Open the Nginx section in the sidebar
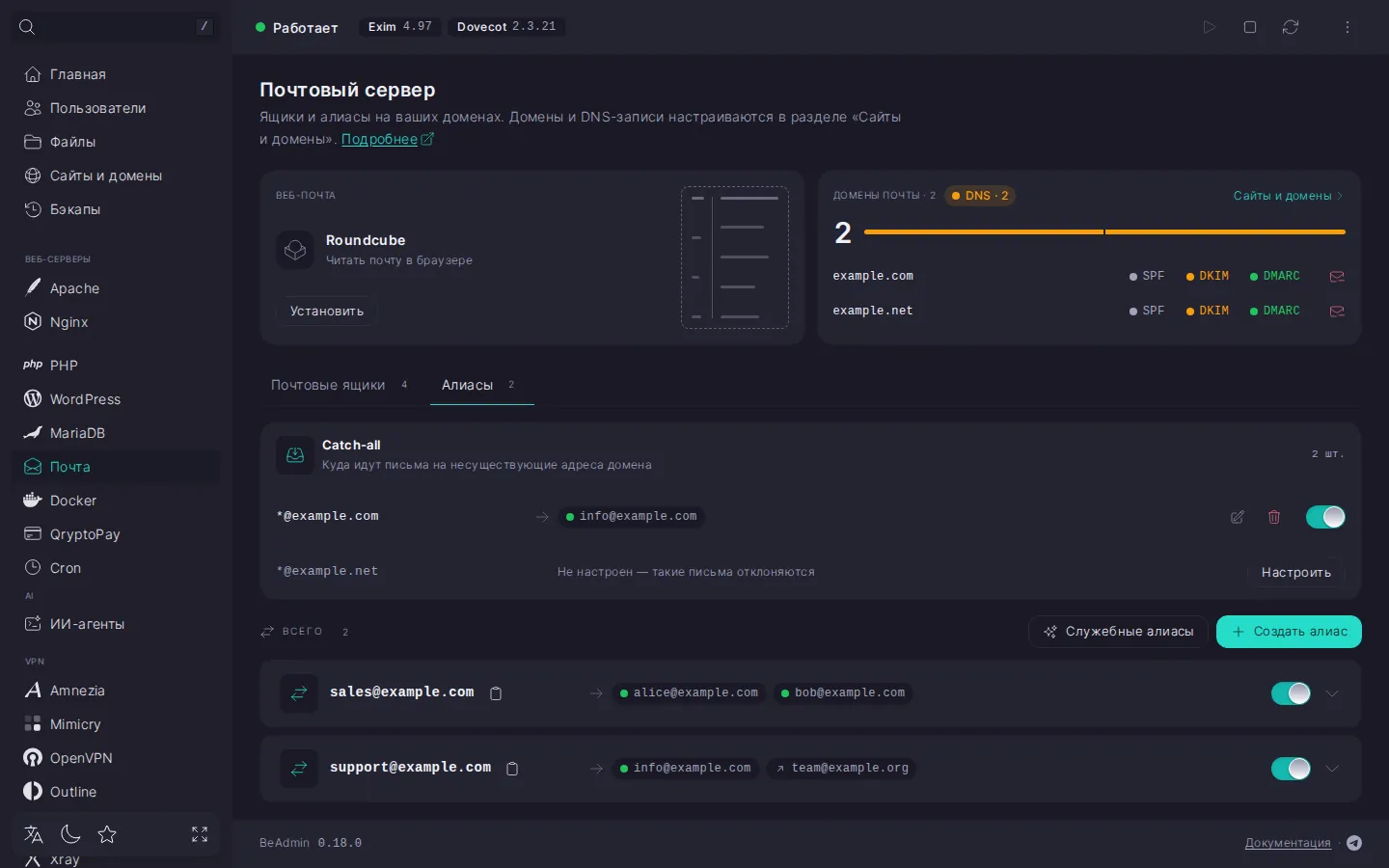The height and width of the screenshot is (868, 1389). tap(116, 322)
